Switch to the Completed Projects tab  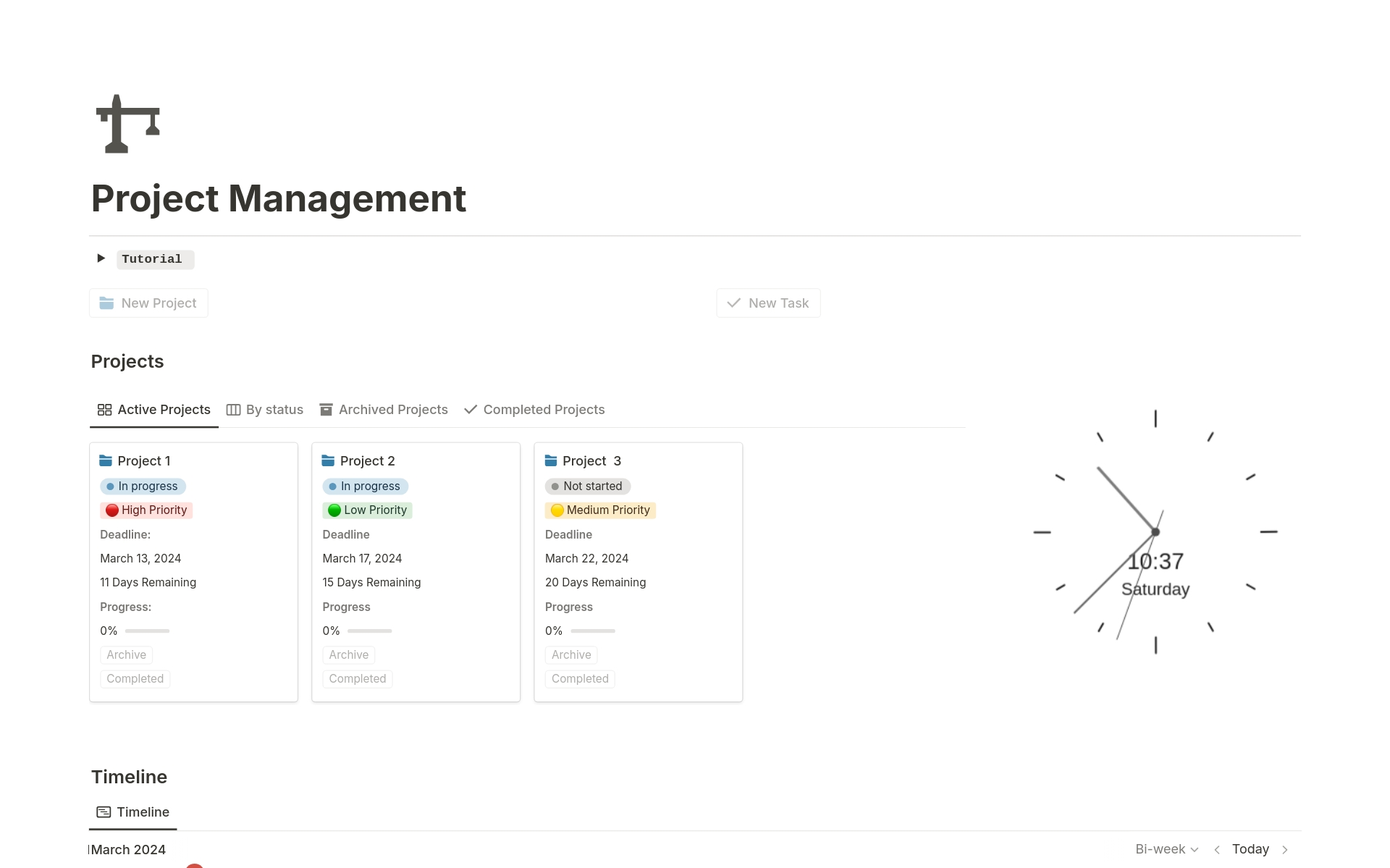coord(543,410)
